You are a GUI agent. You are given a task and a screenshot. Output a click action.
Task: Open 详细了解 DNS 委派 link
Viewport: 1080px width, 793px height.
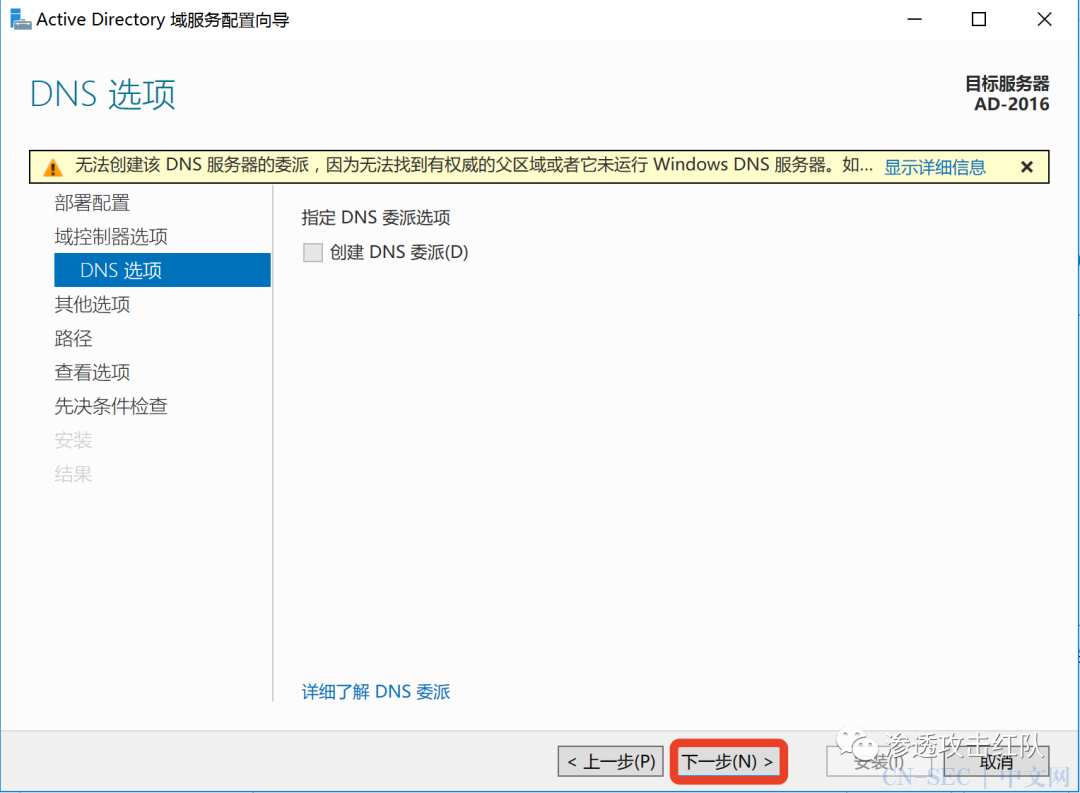(376, 692)
